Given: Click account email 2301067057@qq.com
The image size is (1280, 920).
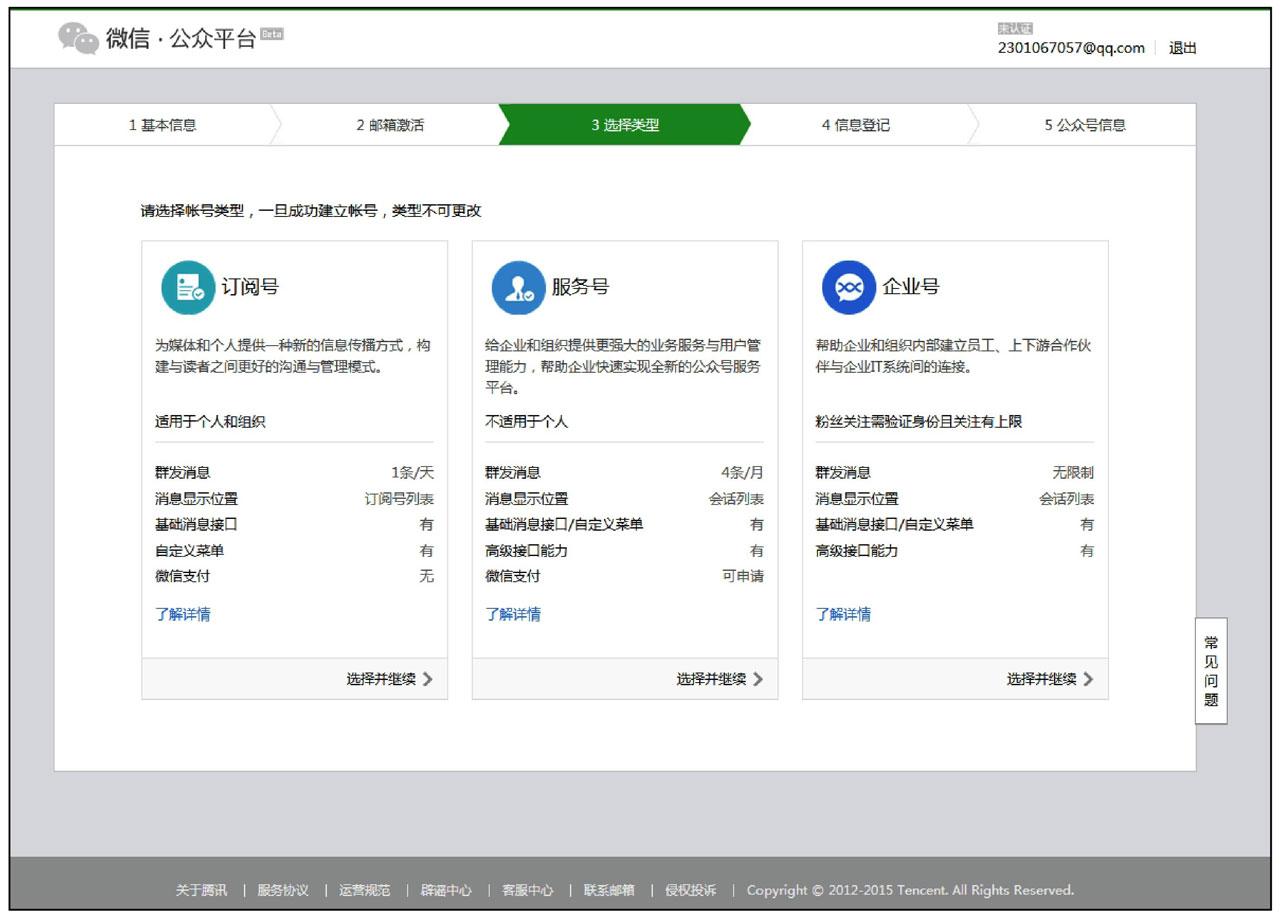Looking at the screenshot, I should point(1071,48).
